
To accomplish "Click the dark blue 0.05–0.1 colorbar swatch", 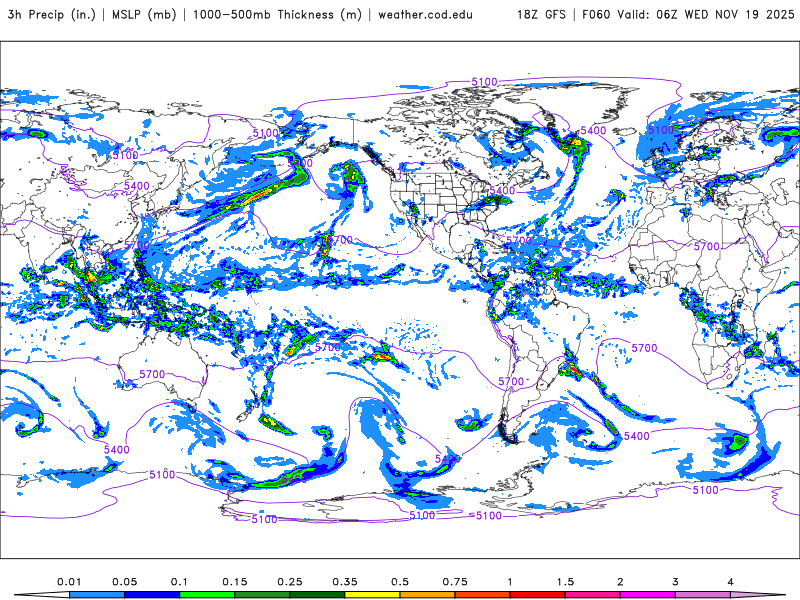I will (152, 595).
